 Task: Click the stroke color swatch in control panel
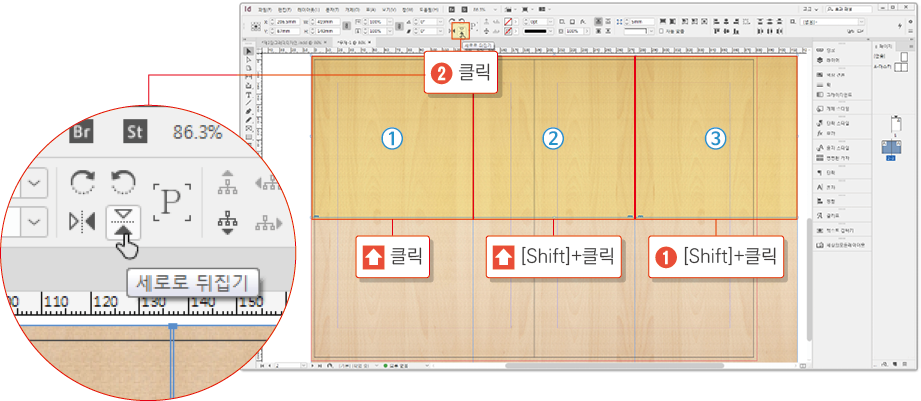pyautogui.click(x=508, y=31)
